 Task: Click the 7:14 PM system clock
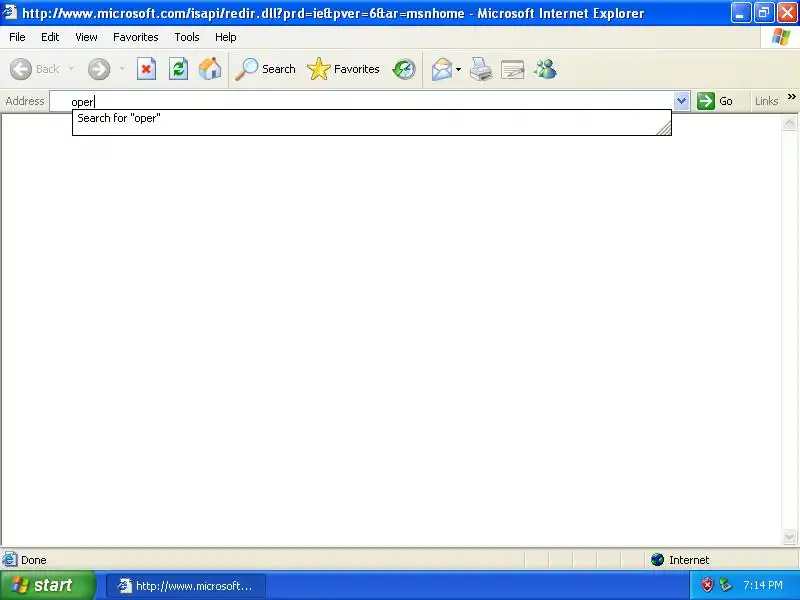coord(762,585)
